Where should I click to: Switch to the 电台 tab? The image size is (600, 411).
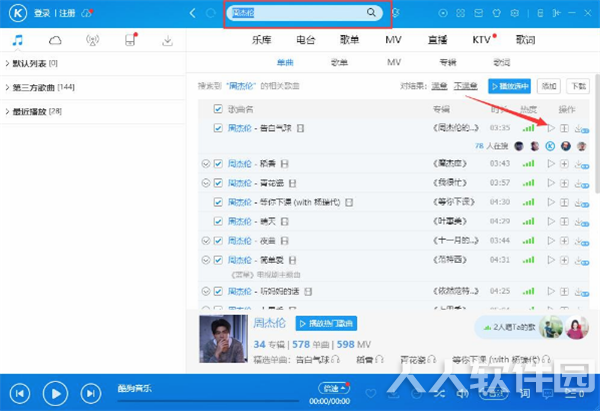(305, 40)
